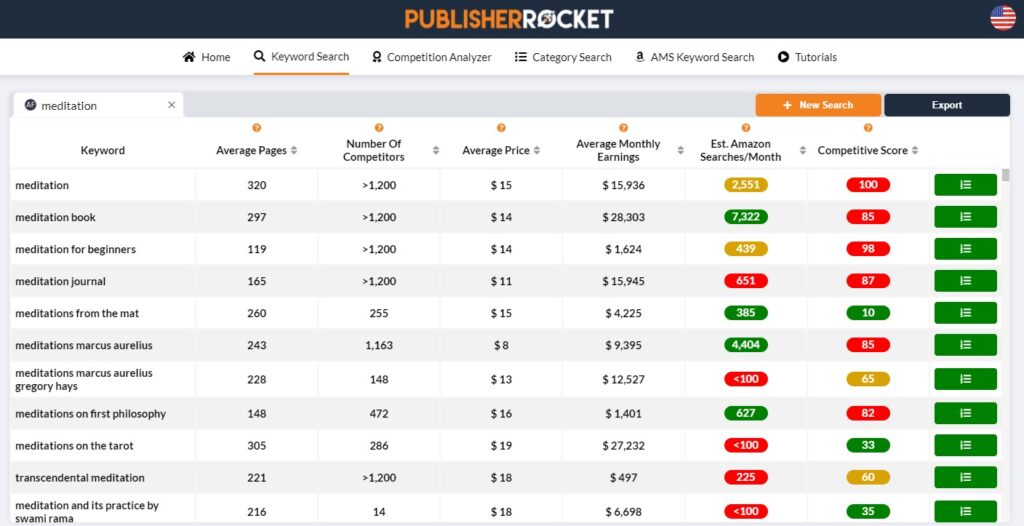Screen dimensions: 1024x526
Task: Click the 472 competitors value
Action: tap(379, 414)
